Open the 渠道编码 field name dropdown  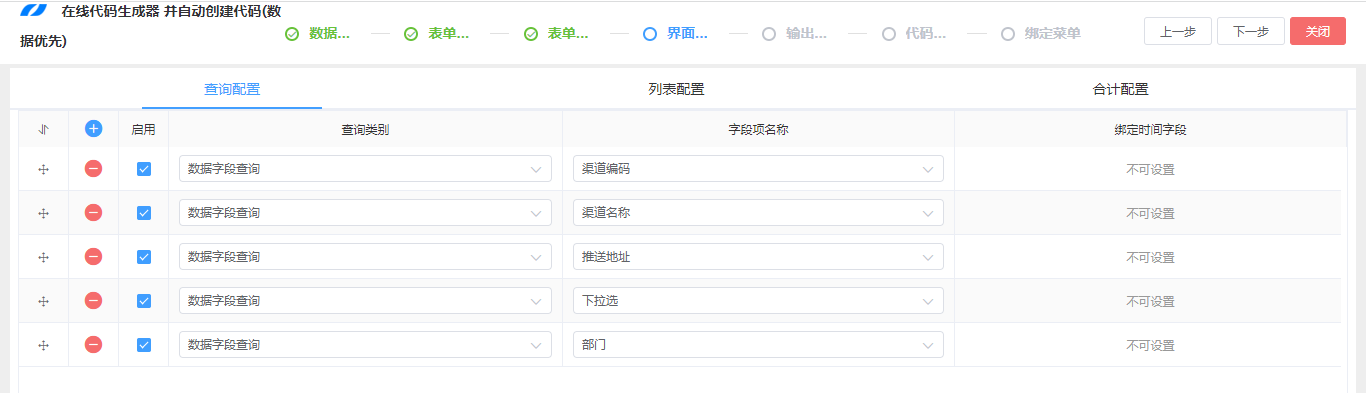[758, 169]
